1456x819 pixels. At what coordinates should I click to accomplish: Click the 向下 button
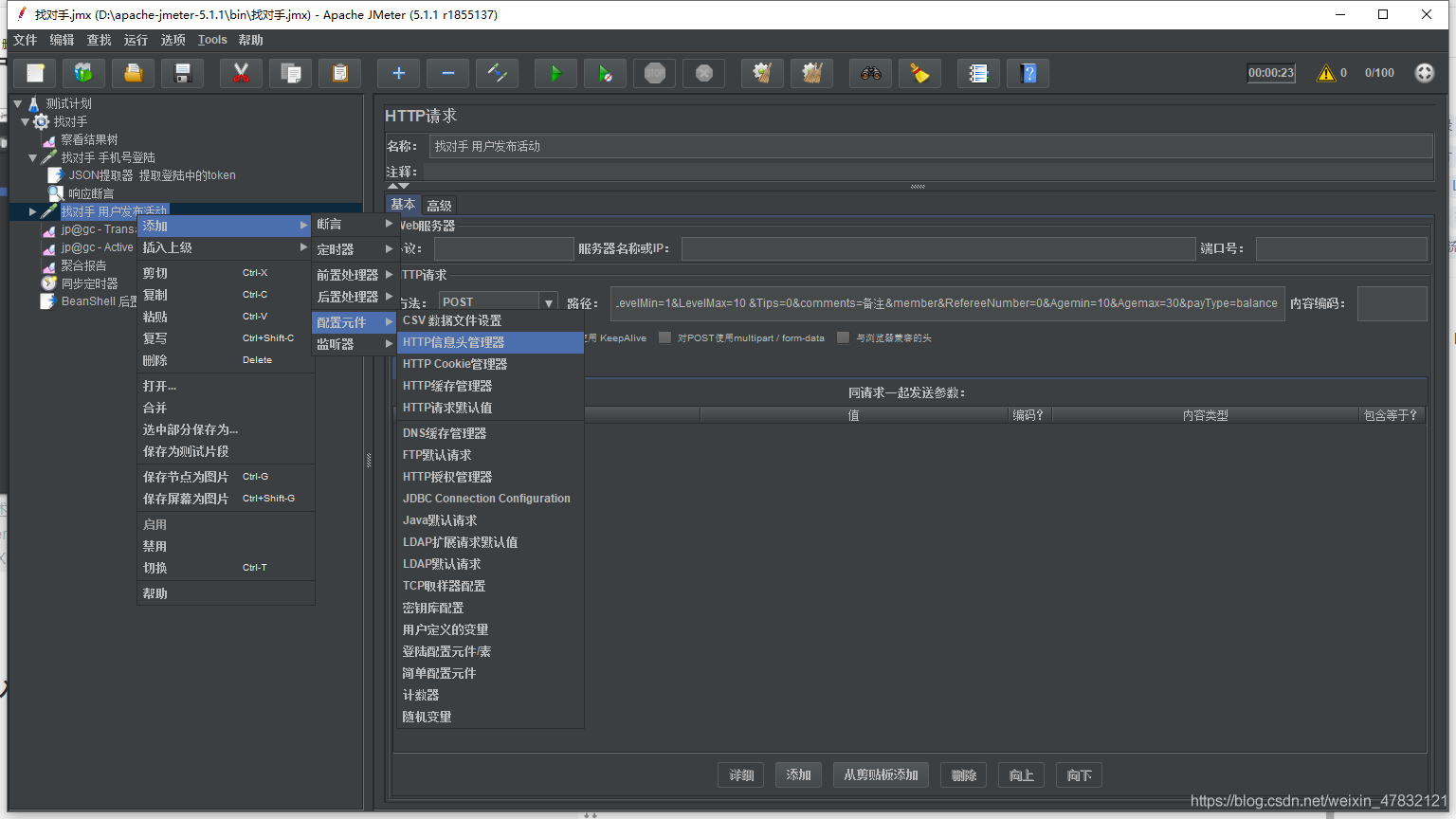pyautogui.click(x=1079, y=775)
